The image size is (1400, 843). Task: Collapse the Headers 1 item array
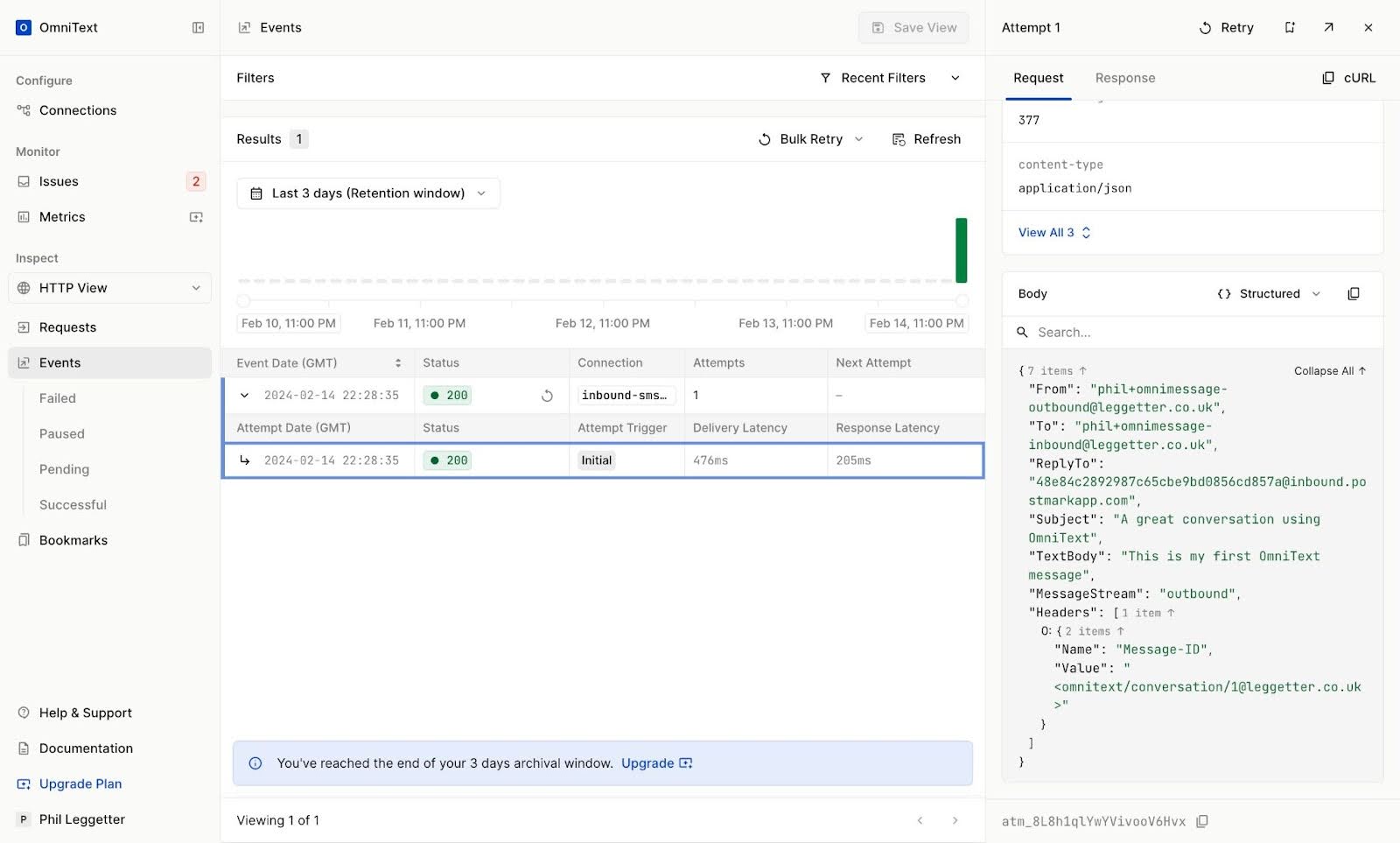1149,614
